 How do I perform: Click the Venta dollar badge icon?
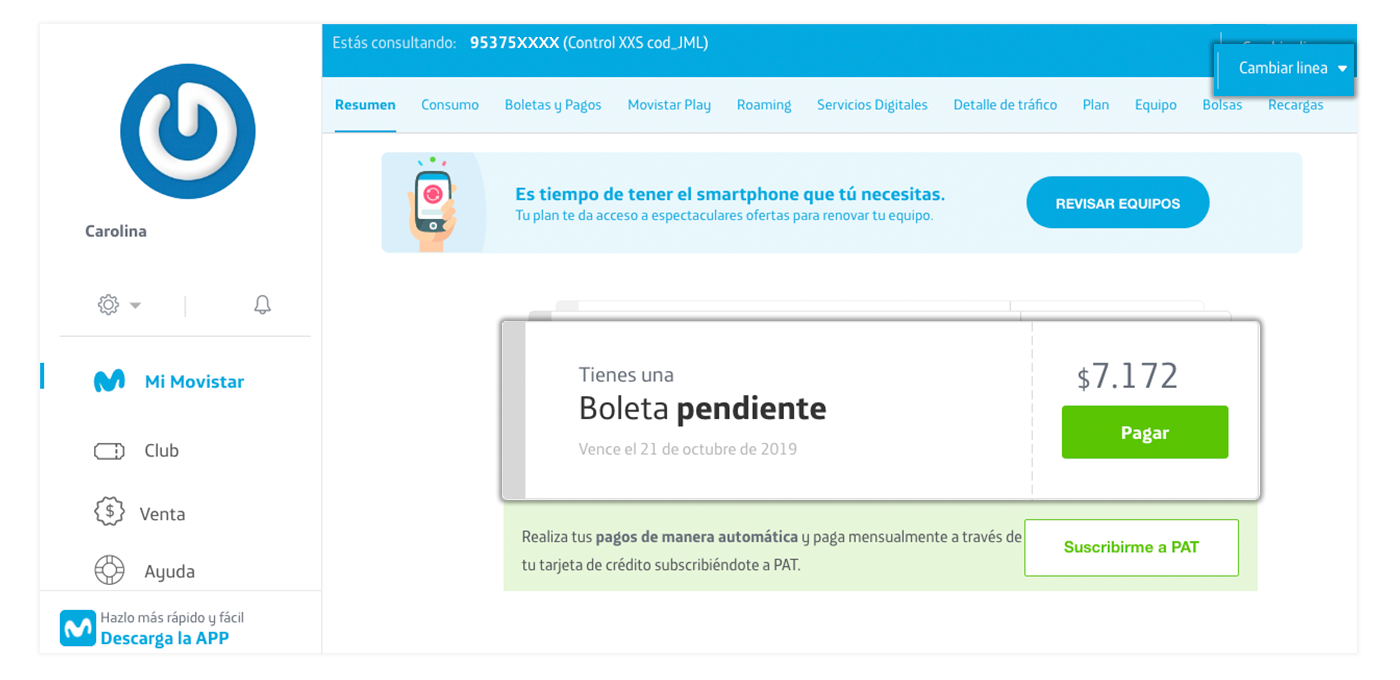(109, 512)
